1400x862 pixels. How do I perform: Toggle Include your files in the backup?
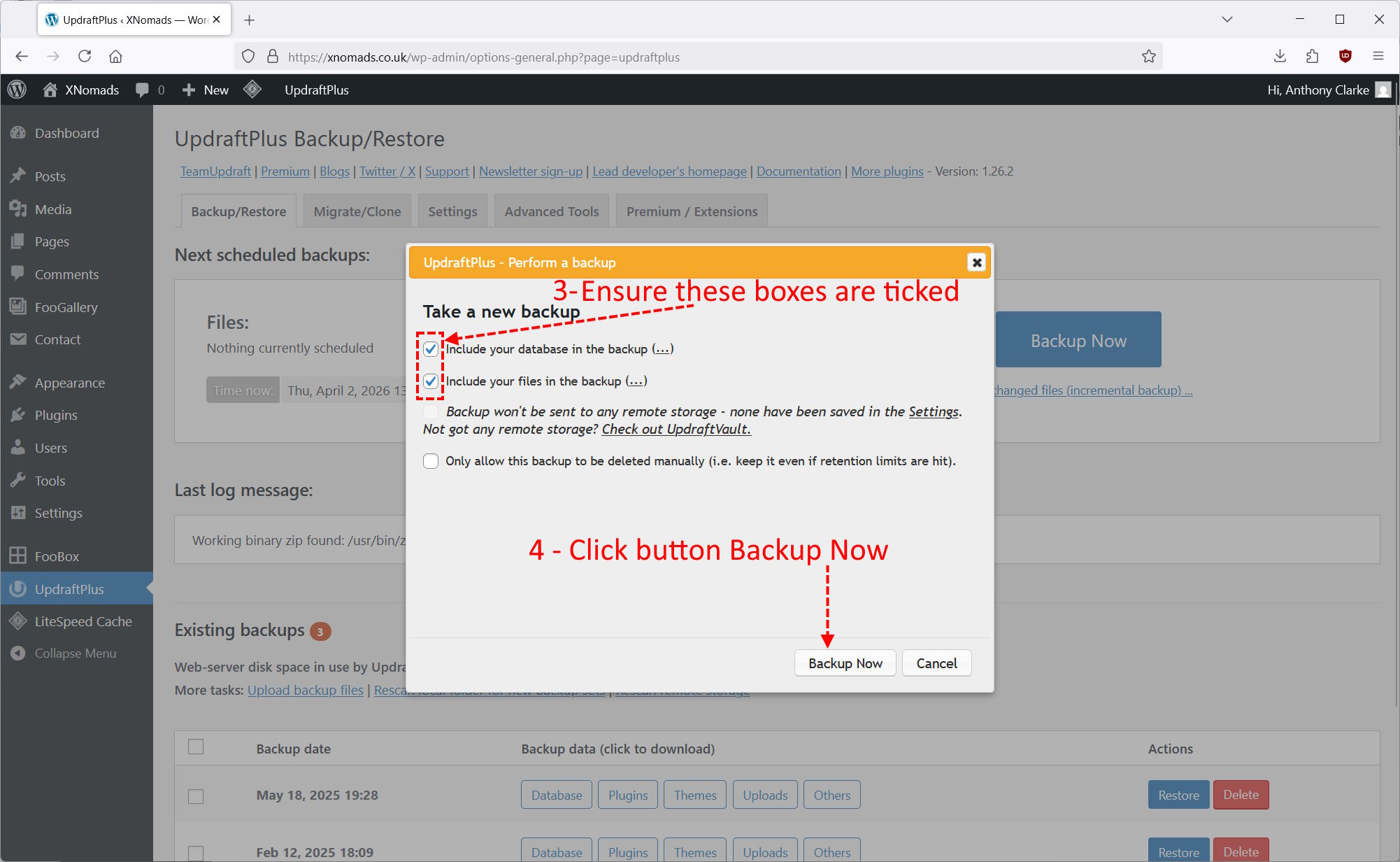pyautogui.click(x=431, y=381)
